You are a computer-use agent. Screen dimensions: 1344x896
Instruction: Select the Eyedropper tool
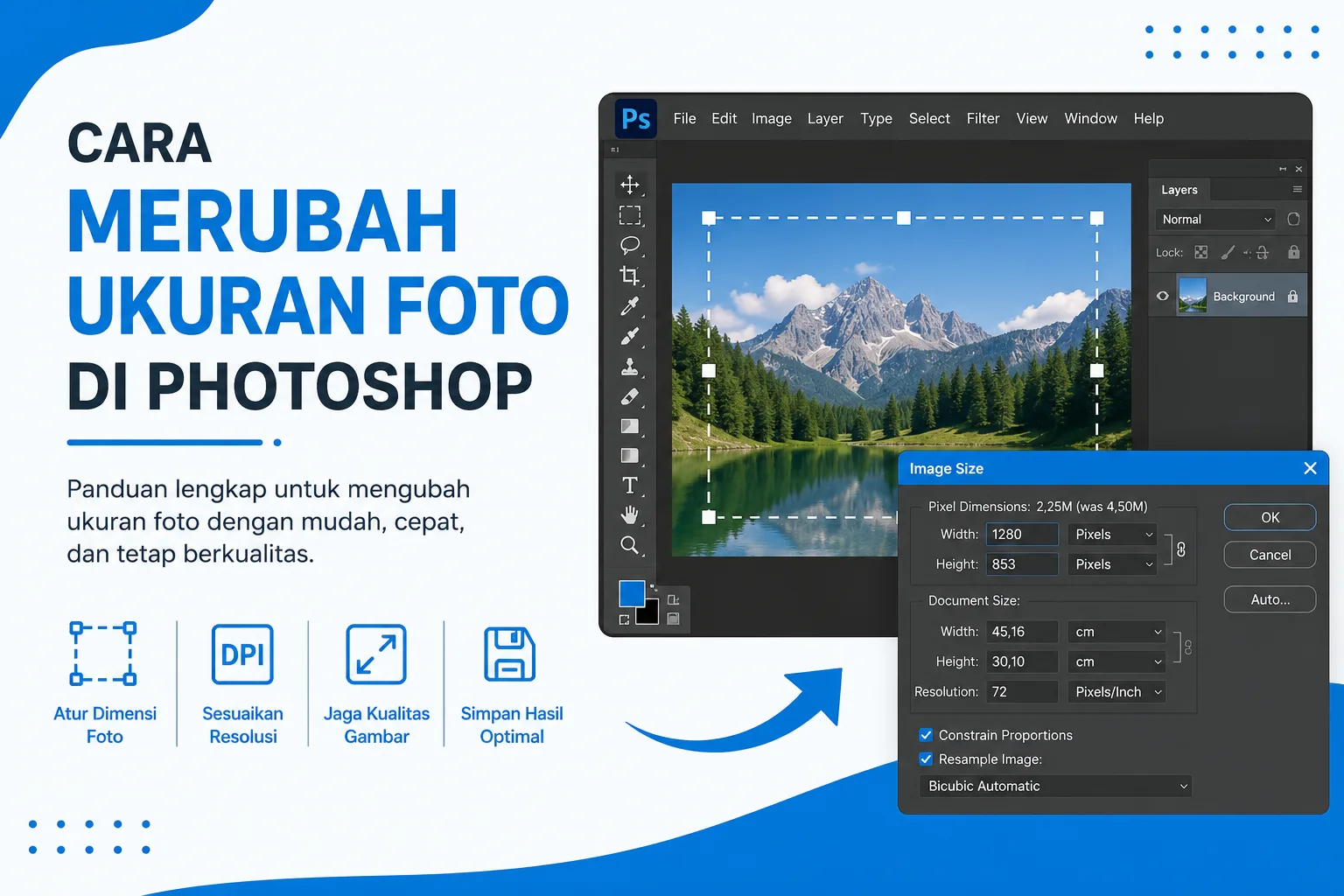pos(630,305)
